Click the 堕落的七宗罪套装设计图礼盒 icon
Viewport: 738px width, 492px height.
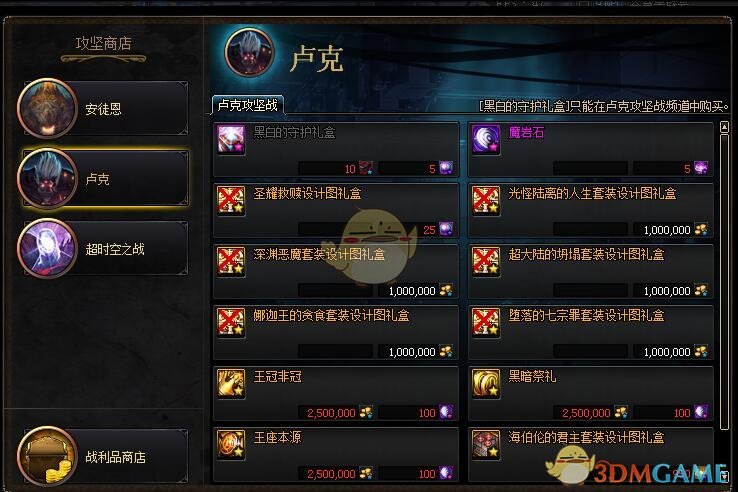coord(486,322)
